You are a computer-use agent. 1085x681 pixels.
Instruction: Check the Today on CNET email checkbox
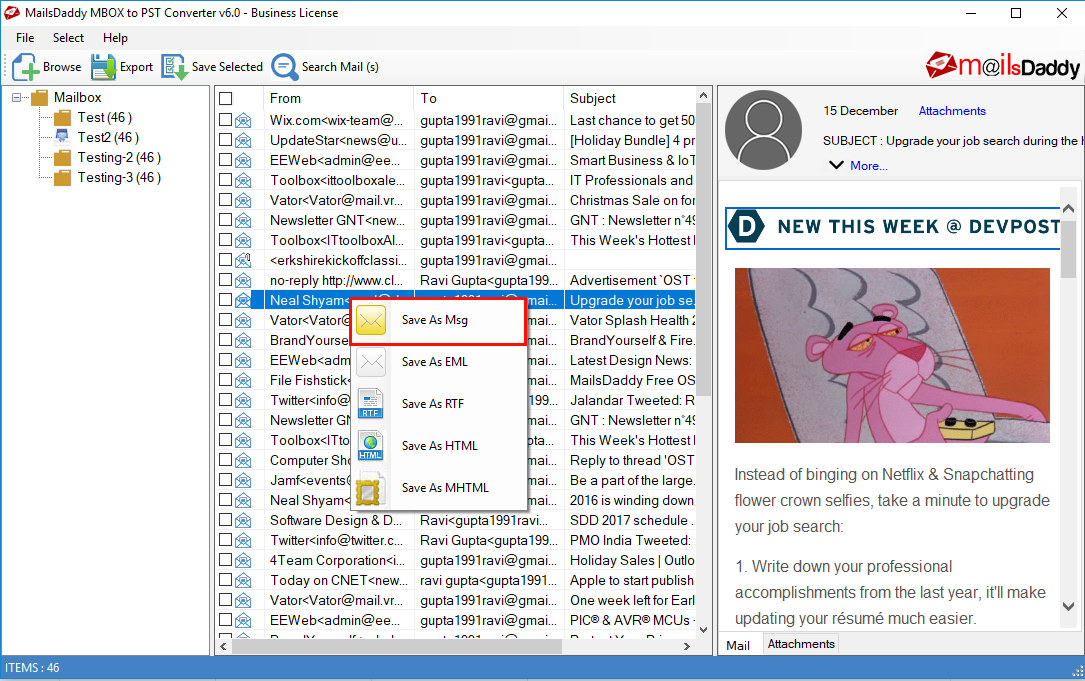tap(226, 580)
